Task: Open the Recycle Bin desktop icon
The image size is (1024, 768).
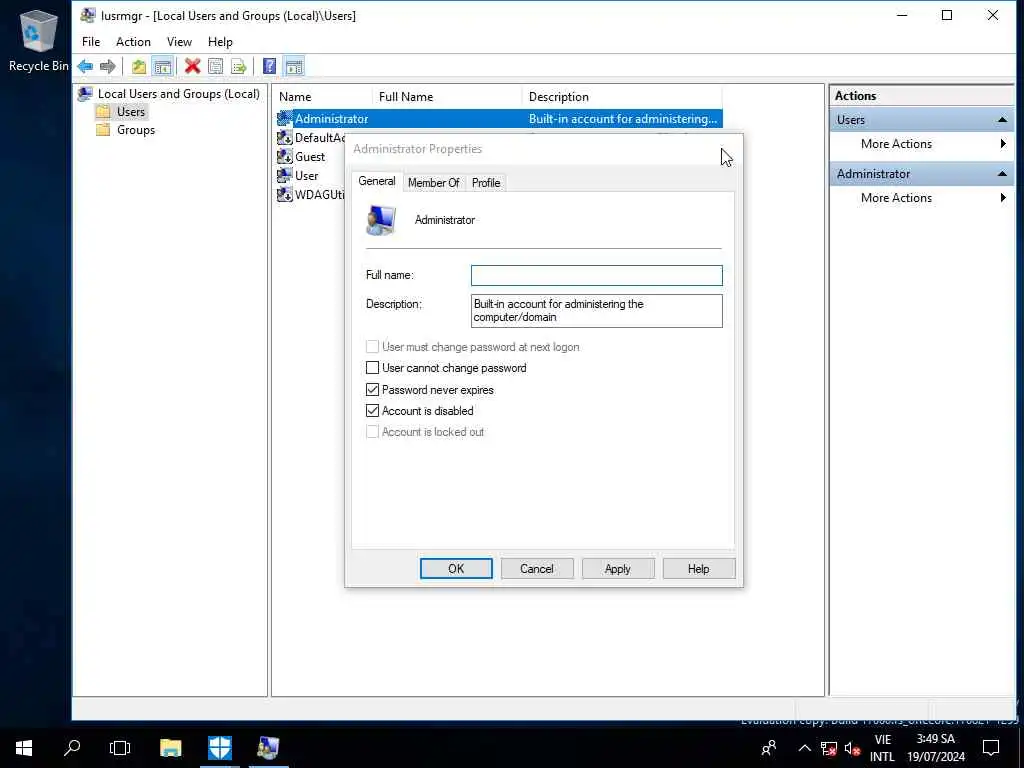Action: pos(37,40)
